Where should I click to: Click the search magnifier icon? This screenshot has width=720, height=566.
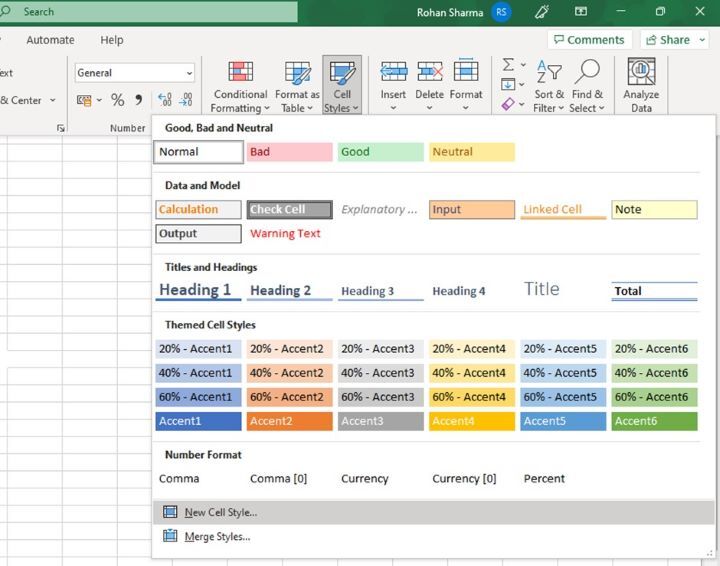click(6, 11)
